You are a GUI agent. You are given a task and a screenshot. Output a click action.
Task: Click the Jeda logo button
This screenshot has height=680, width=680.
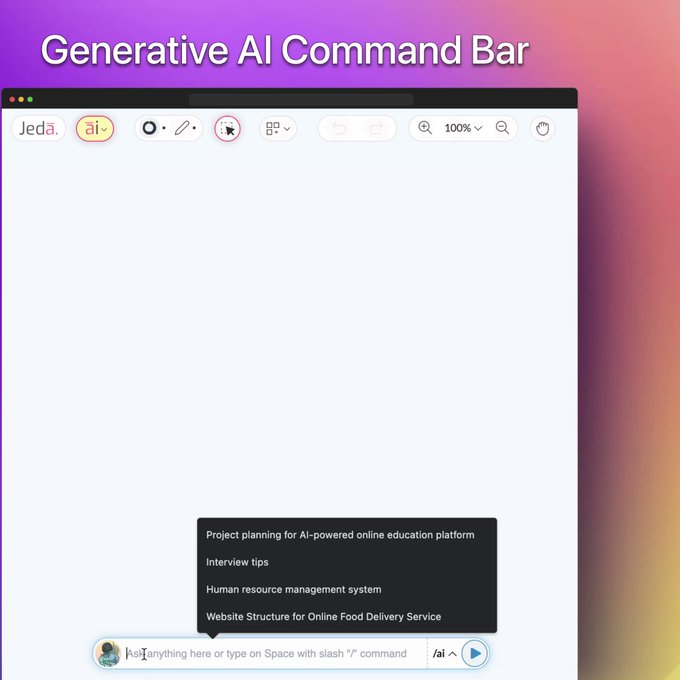click(38, 128)
